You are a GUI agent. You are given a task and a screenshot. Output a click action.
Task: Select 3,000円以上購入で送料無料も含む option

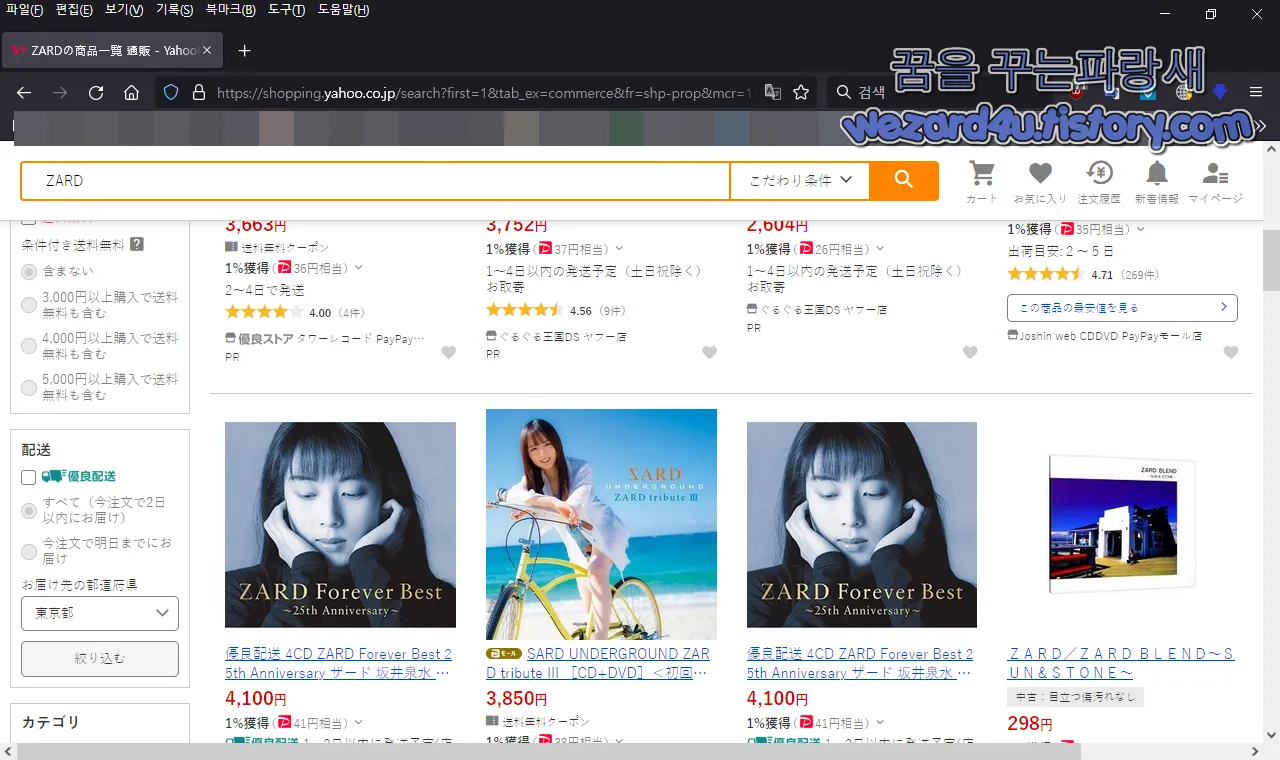coord(29,305)
